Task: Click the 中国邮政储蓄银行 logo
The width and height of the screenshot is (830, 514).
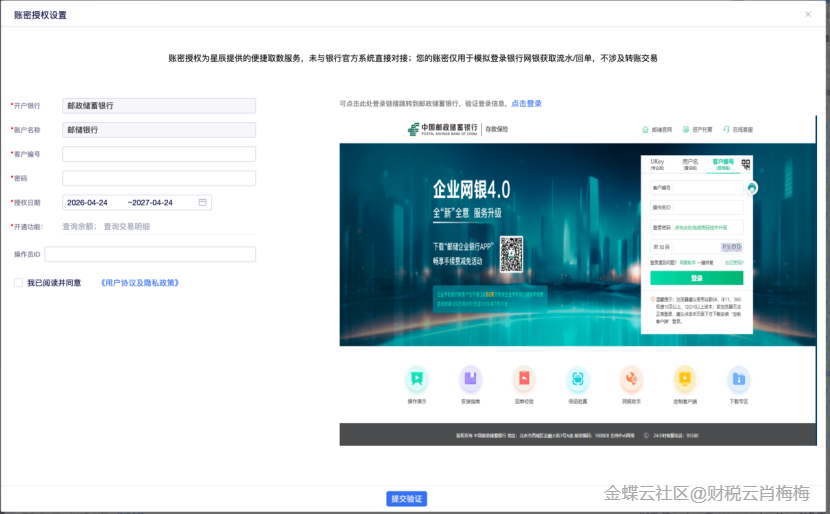Action: click(443, 129)
